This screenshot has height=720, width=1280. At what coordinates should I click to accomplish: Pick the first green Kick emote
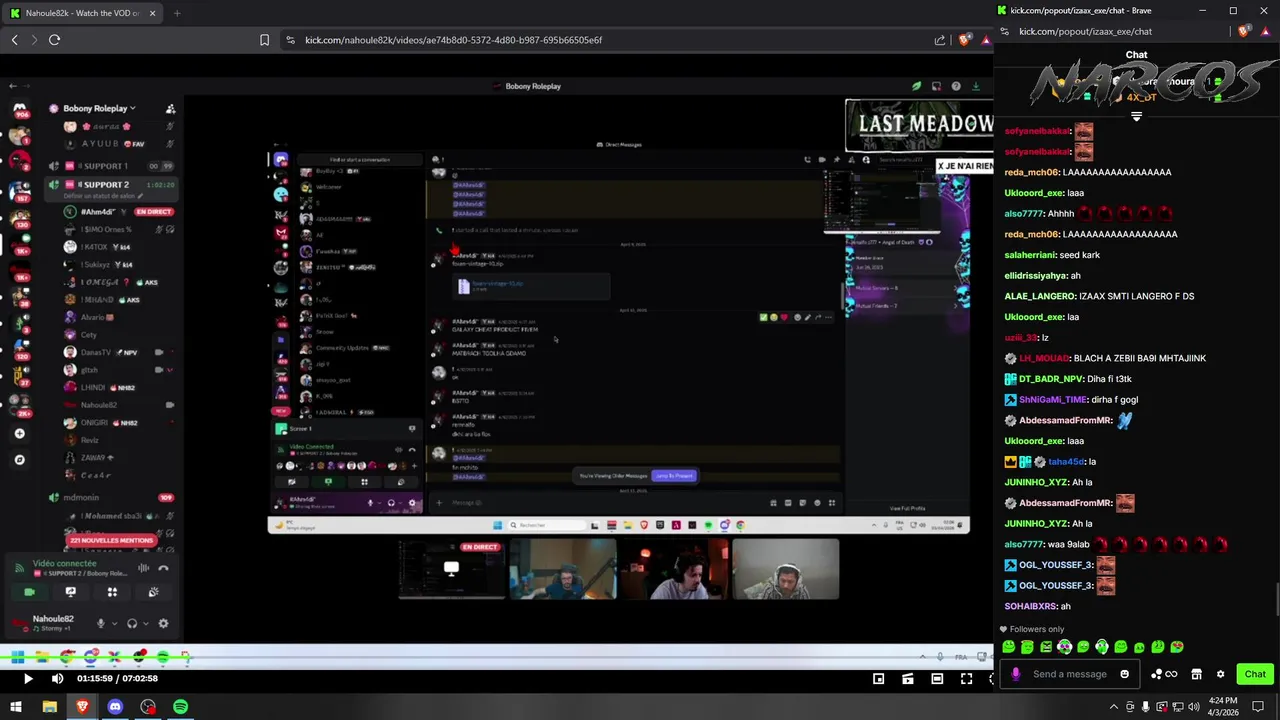click(x=1008, y=647)
